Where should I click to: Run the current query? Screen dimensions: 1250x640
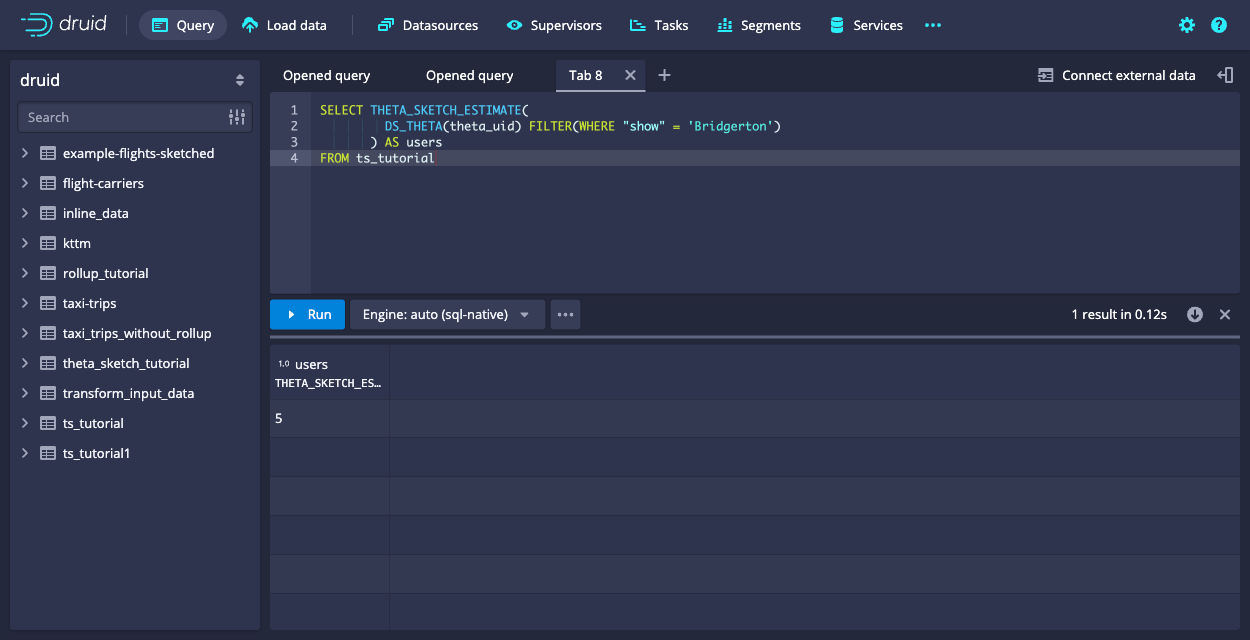click(307, 314)
